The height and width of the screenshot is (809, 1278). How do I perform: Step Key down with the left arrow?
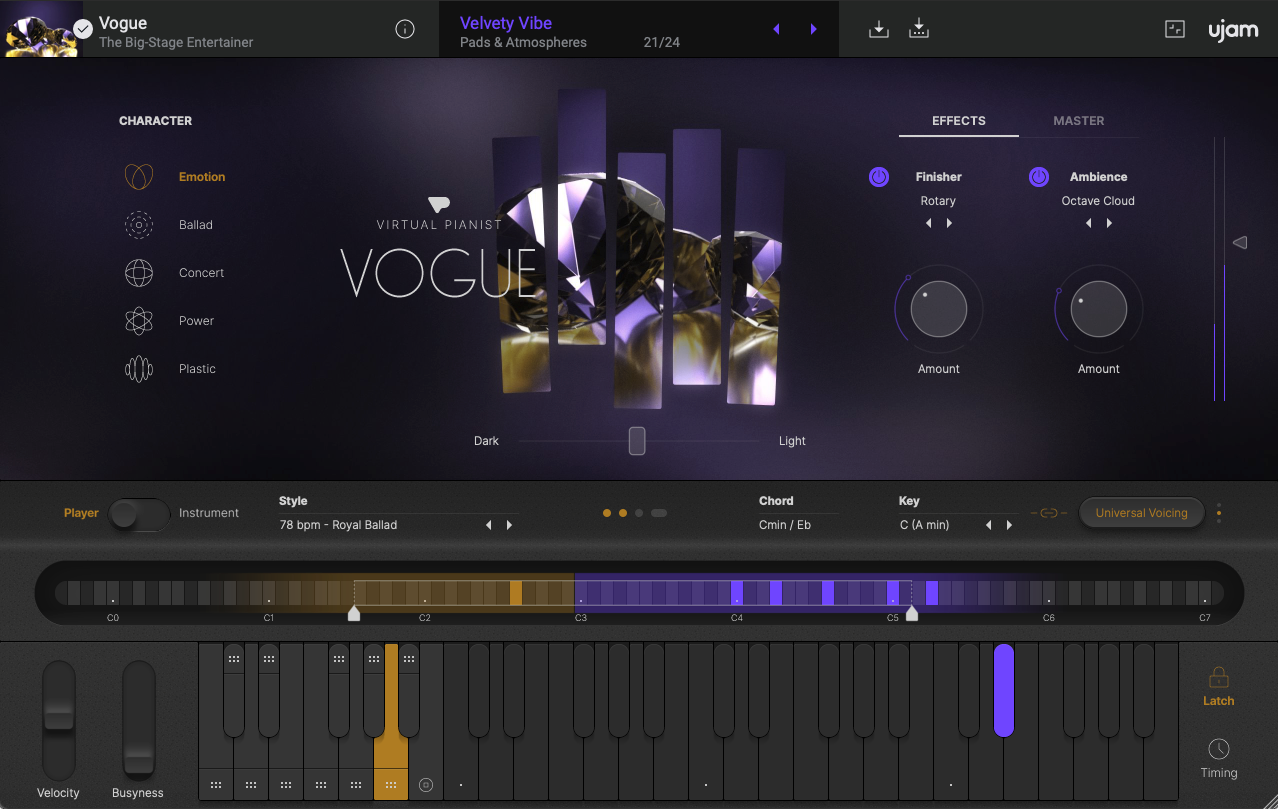pyautogui.click(x=989, y=525)
